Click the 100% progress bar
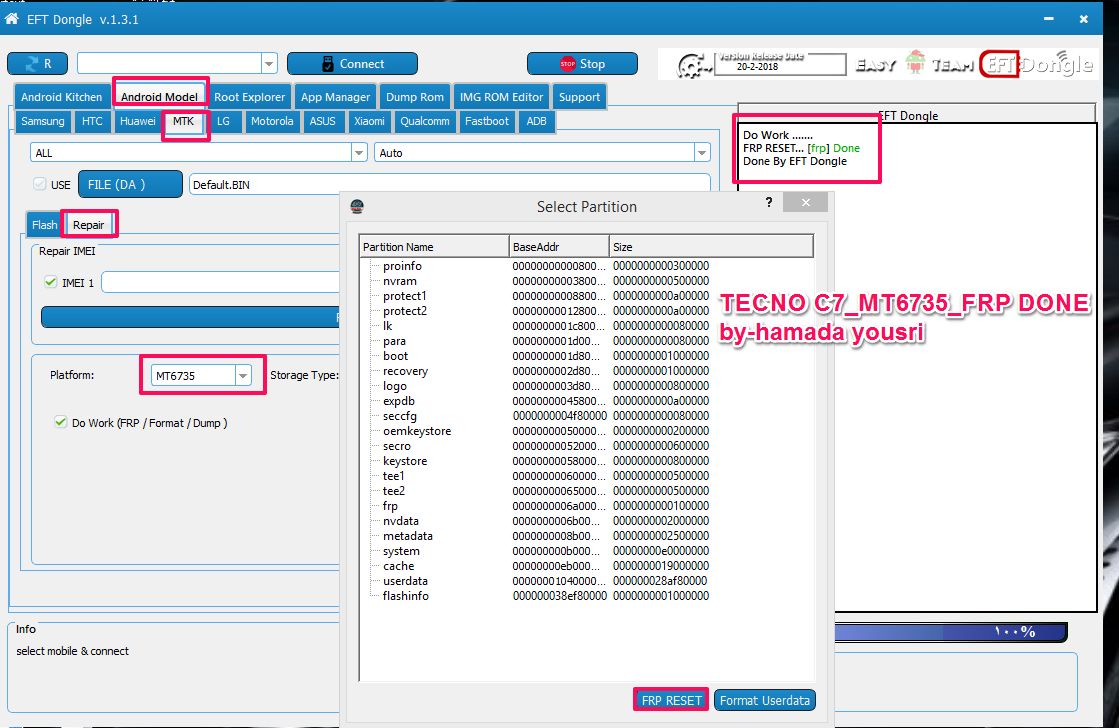The image size is (1119, 728). (951, 632)
